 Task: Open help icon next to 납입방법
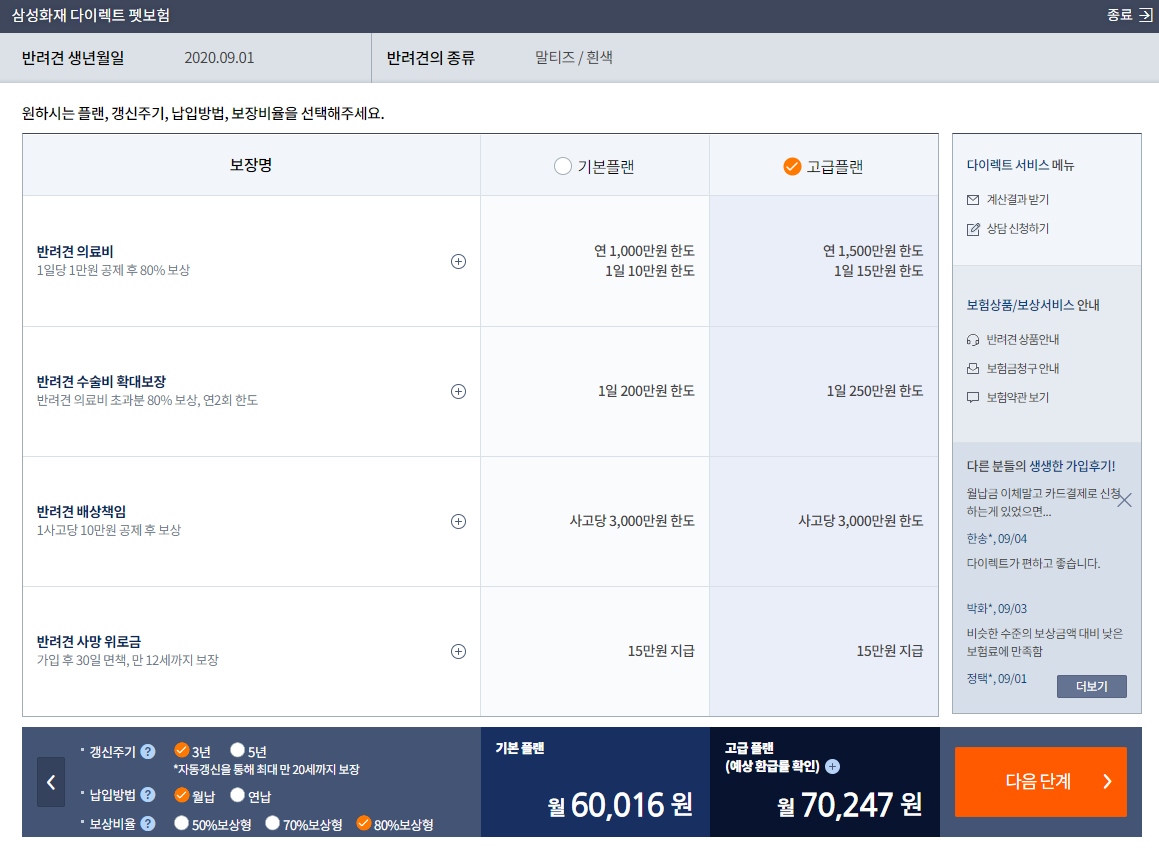(148, 795)
